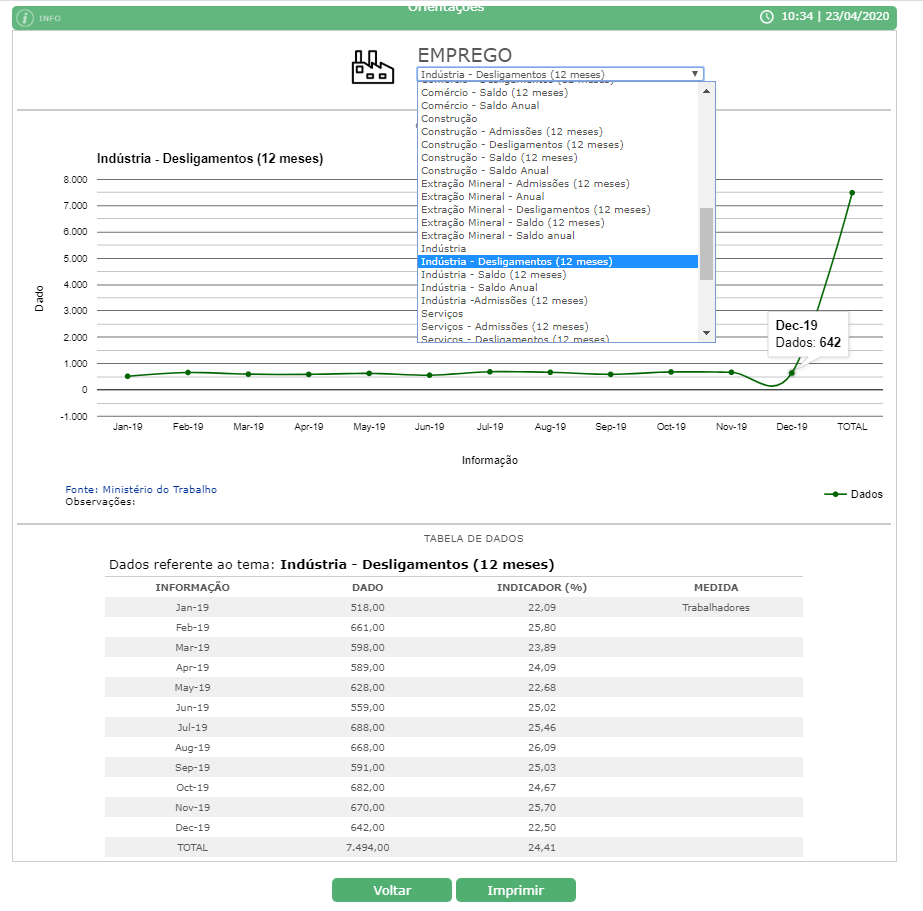Click the '518,00' cell in Jan-19 row
The image size is (923, 911).
(367, 607)
